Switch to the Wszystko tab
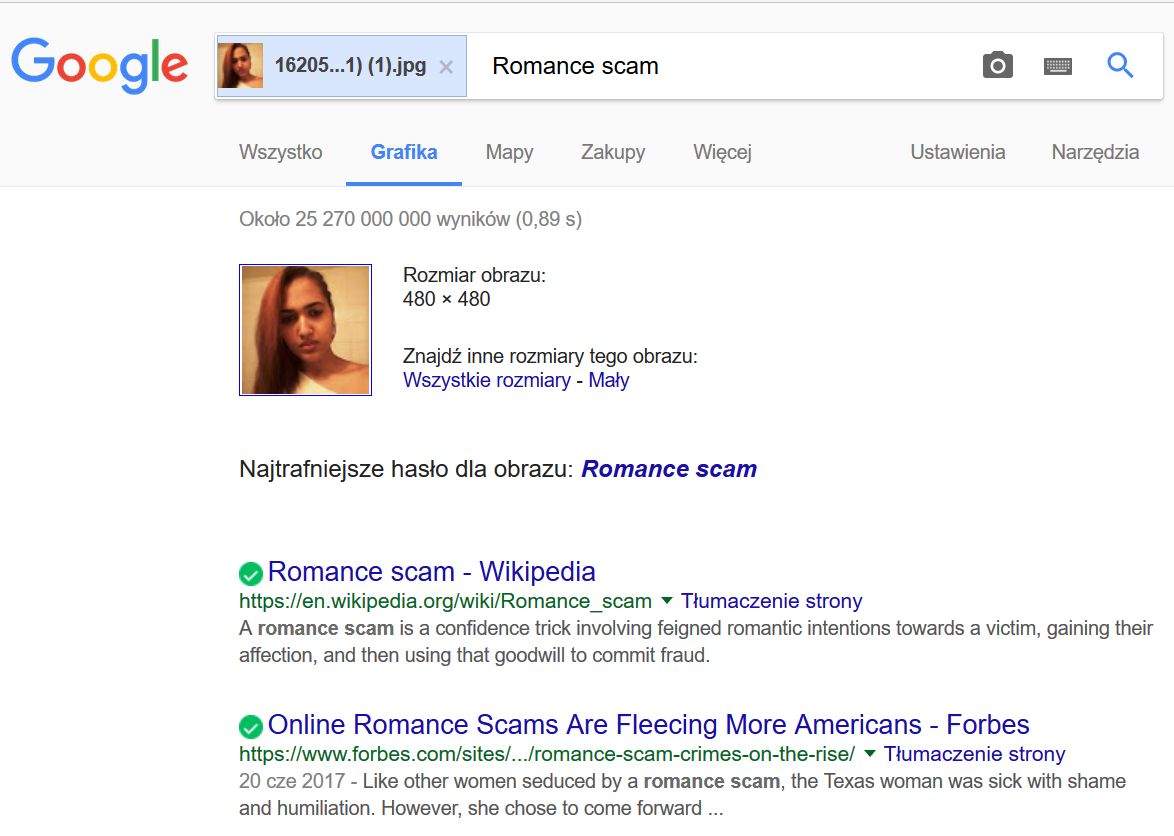Screen dimensions: 1174x836 [281, 152]
